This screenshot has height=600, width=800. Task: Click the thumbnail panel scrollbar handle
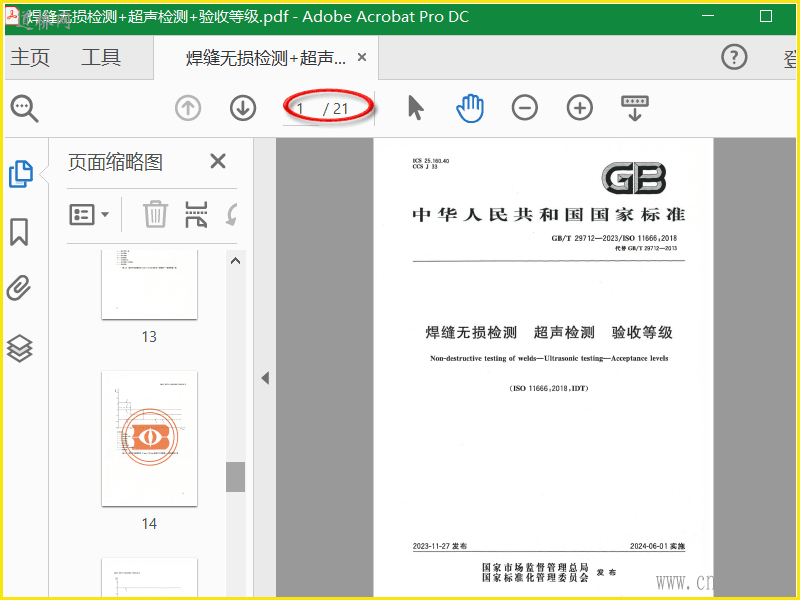(x=235, y=477)
